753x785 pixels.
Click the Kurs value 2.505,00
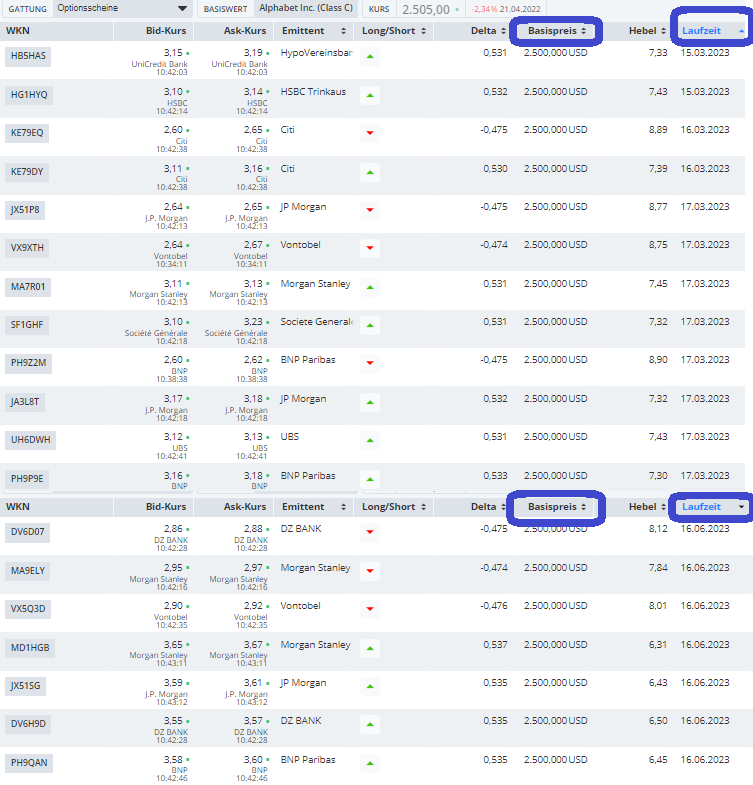coord(426,10)
